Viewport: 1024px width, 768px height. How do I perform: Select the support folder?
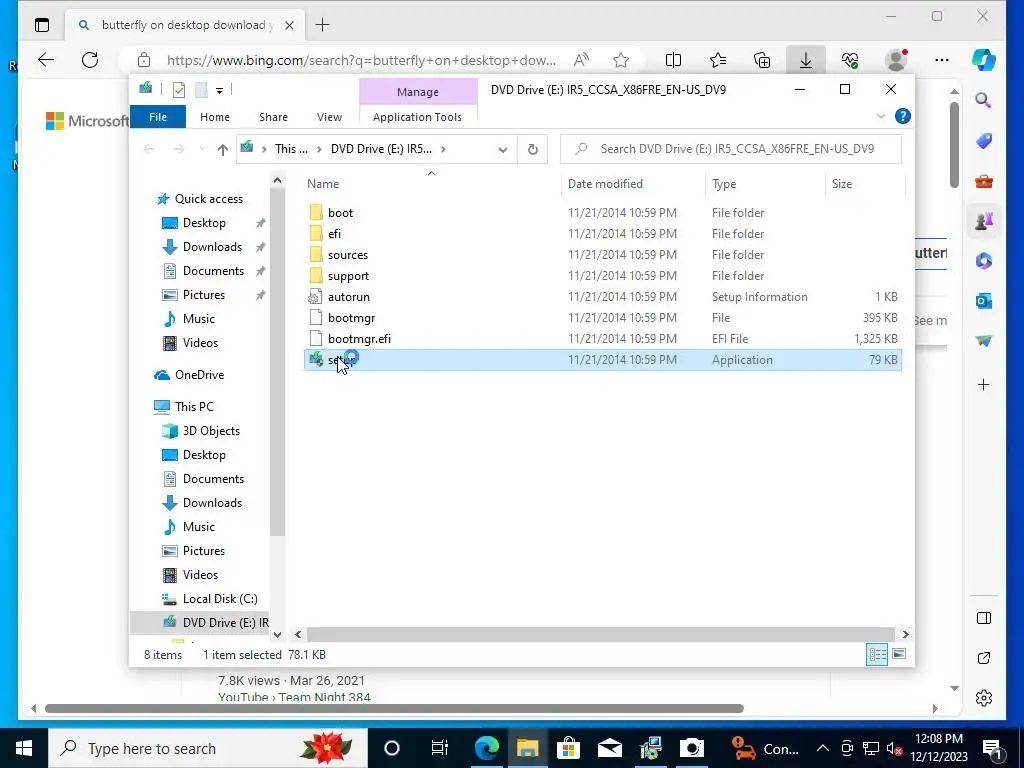(x=348, y=276)
